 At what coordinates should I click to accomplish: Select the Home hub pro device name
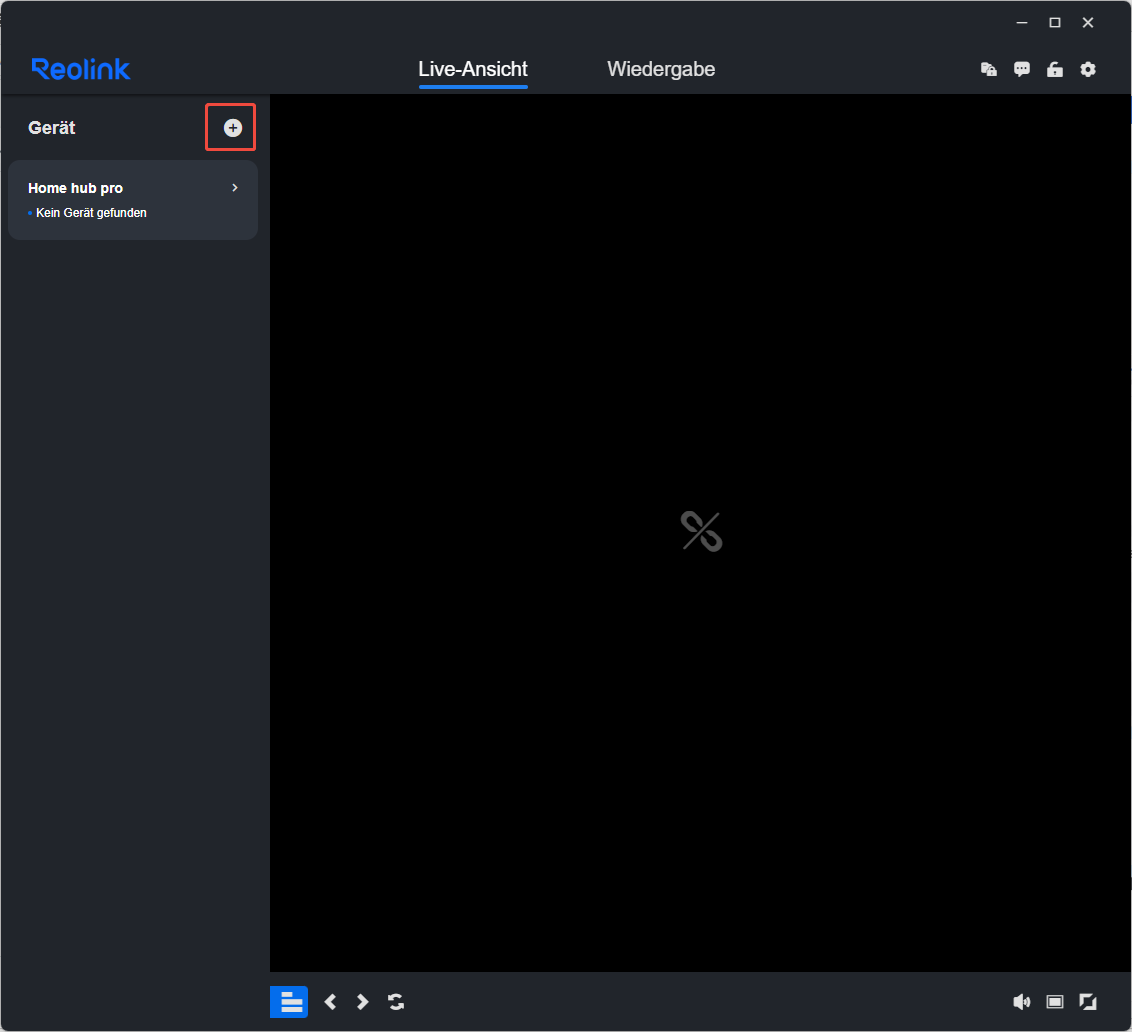tap(75, 188)
